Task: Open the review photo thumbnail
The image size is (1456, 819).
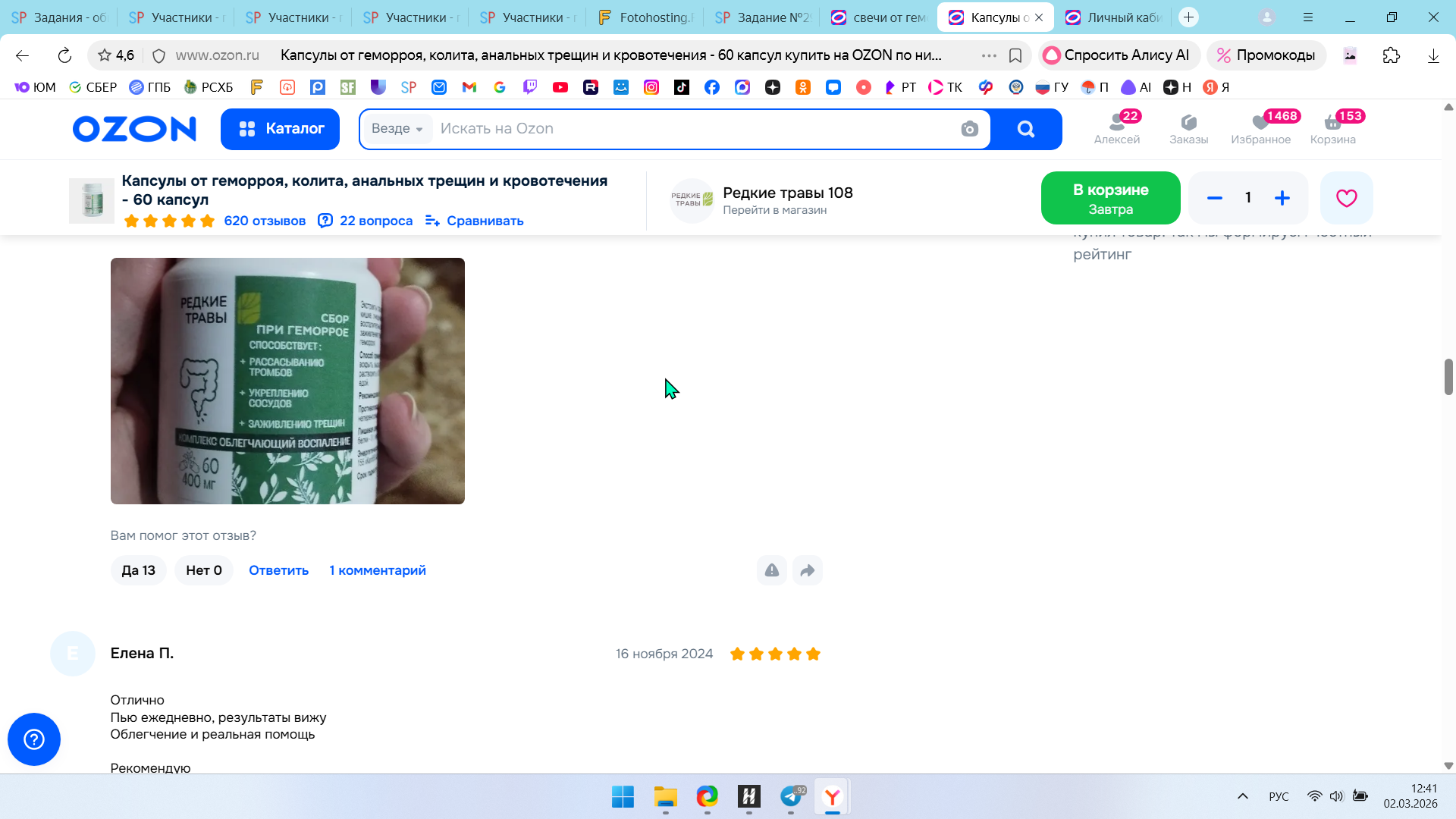Action: 287,381
